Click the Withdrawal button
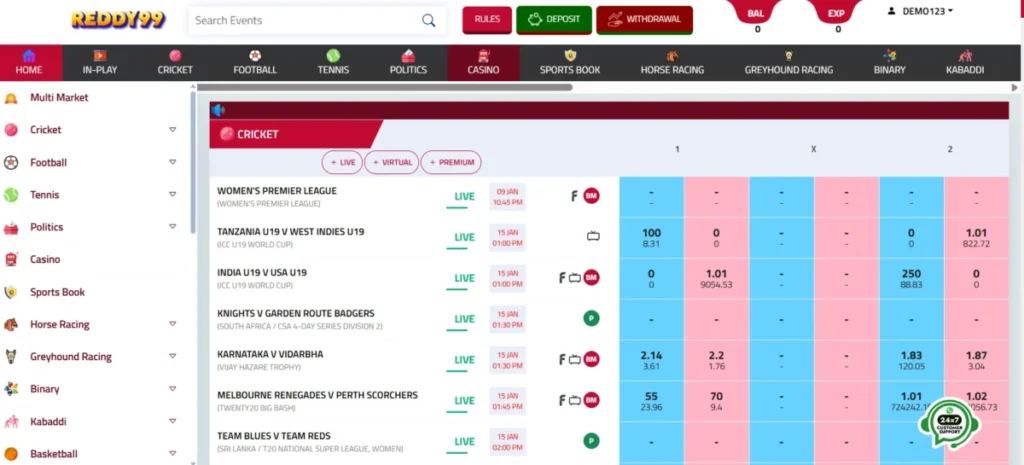Screen dimensions: 1024x465 644,19
